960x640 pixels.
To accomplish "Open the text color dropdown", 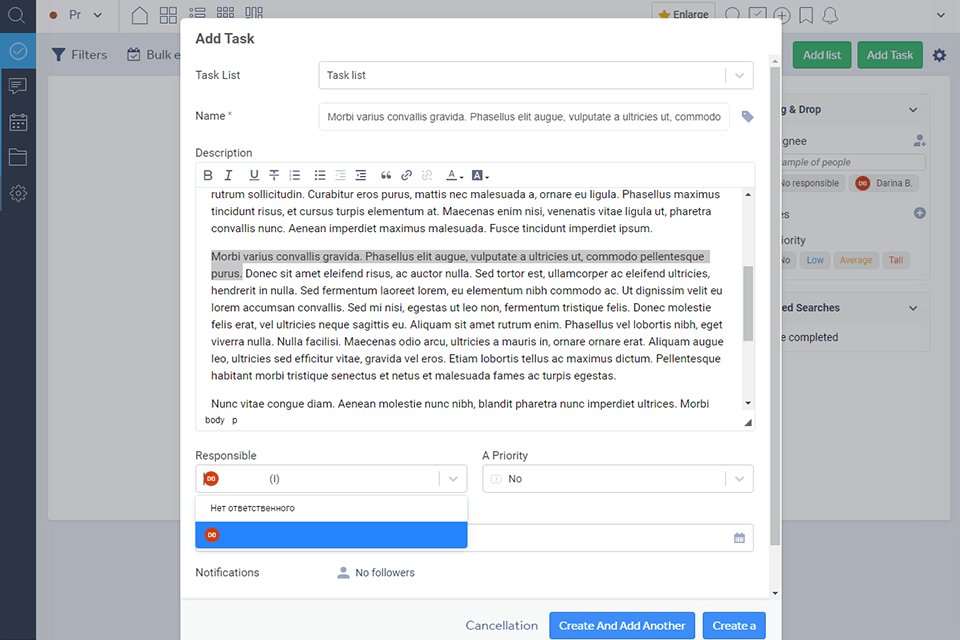I will pyautogui.click(x=455, y=175).
